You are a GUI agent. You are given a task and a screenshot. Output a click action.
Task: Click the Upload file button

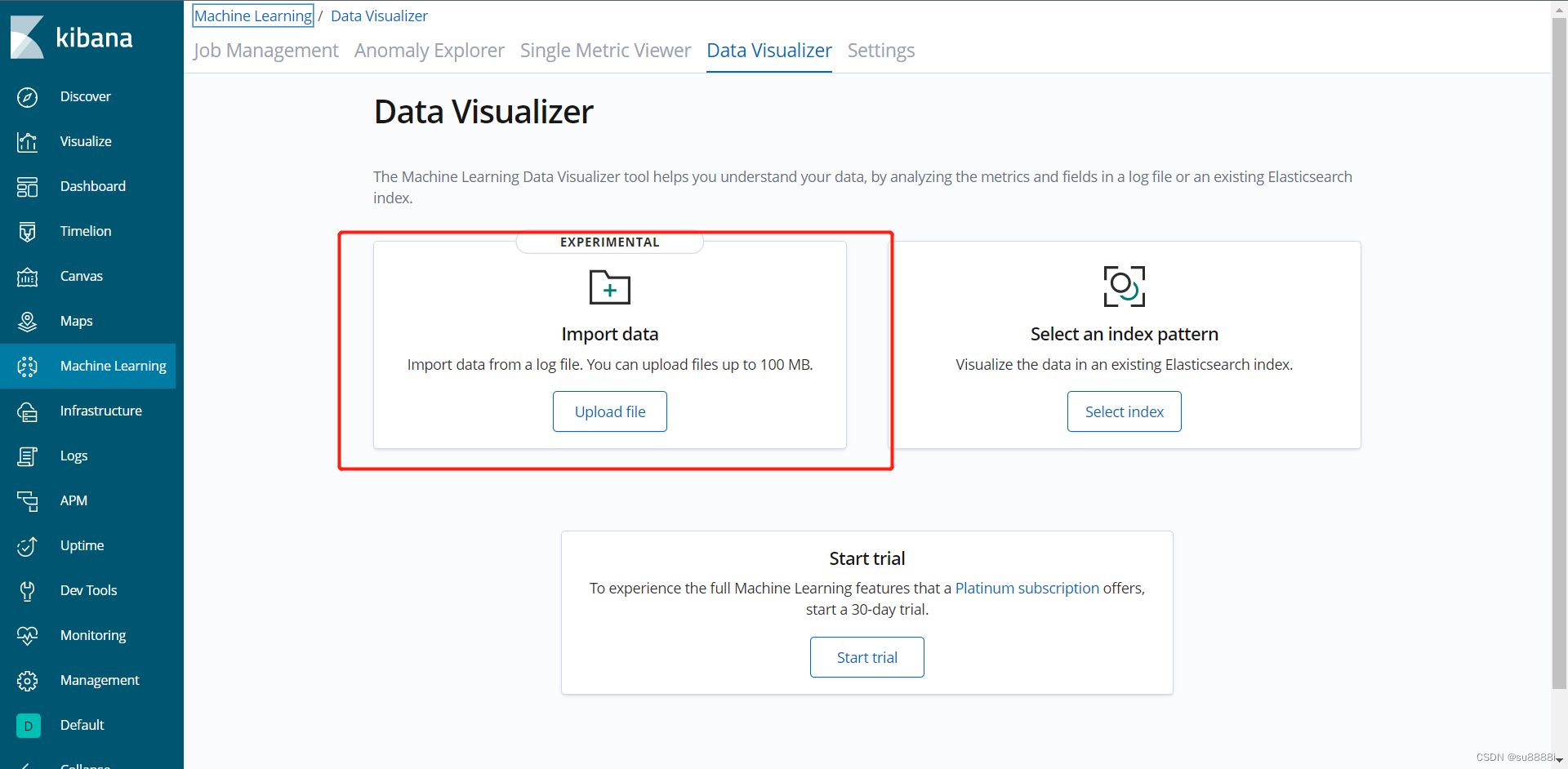[x=610, y=411]
